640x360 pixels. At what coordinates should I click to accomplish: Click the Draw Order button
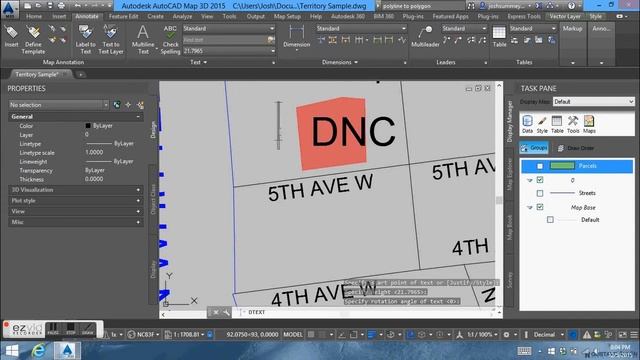coord(576,148)
